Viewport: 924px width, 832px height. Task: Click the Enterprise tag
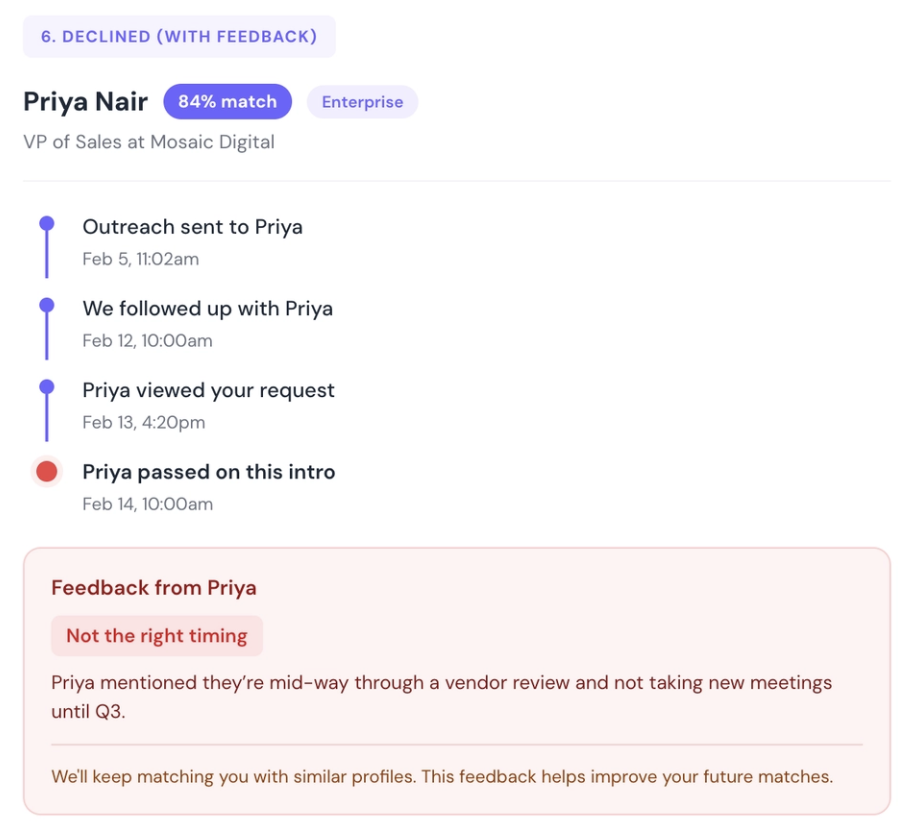point(362,102)
